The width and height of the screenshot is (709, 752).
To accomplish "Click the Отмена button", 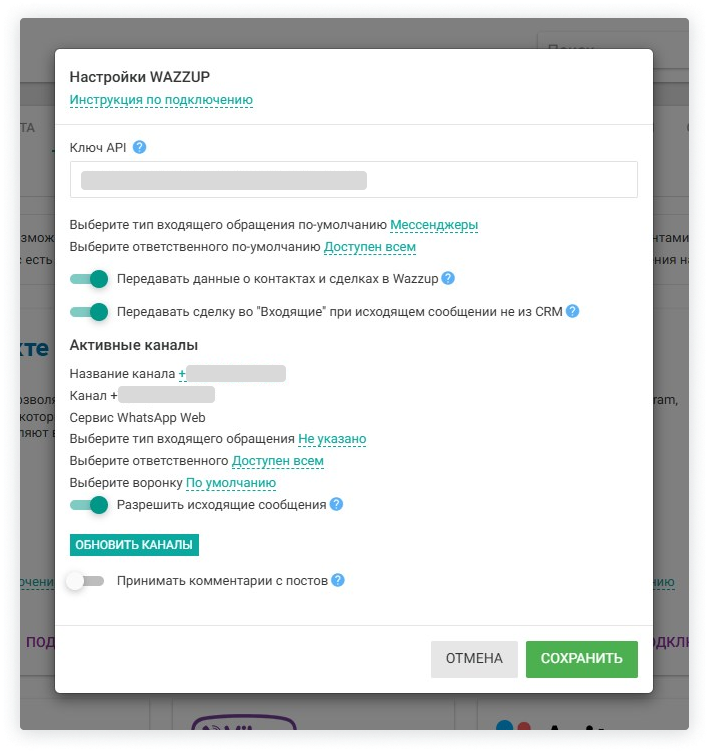I will 474,659.
